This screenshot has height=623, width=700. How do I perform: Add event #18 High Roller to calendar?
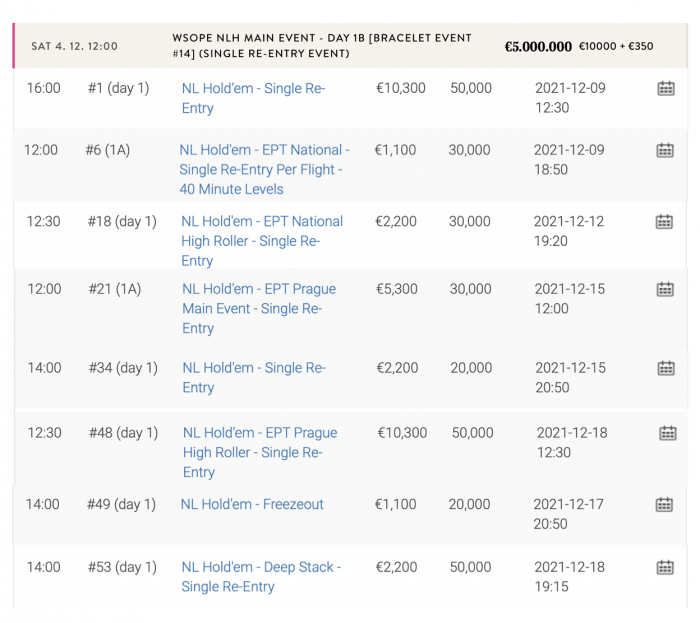point(664,222)
